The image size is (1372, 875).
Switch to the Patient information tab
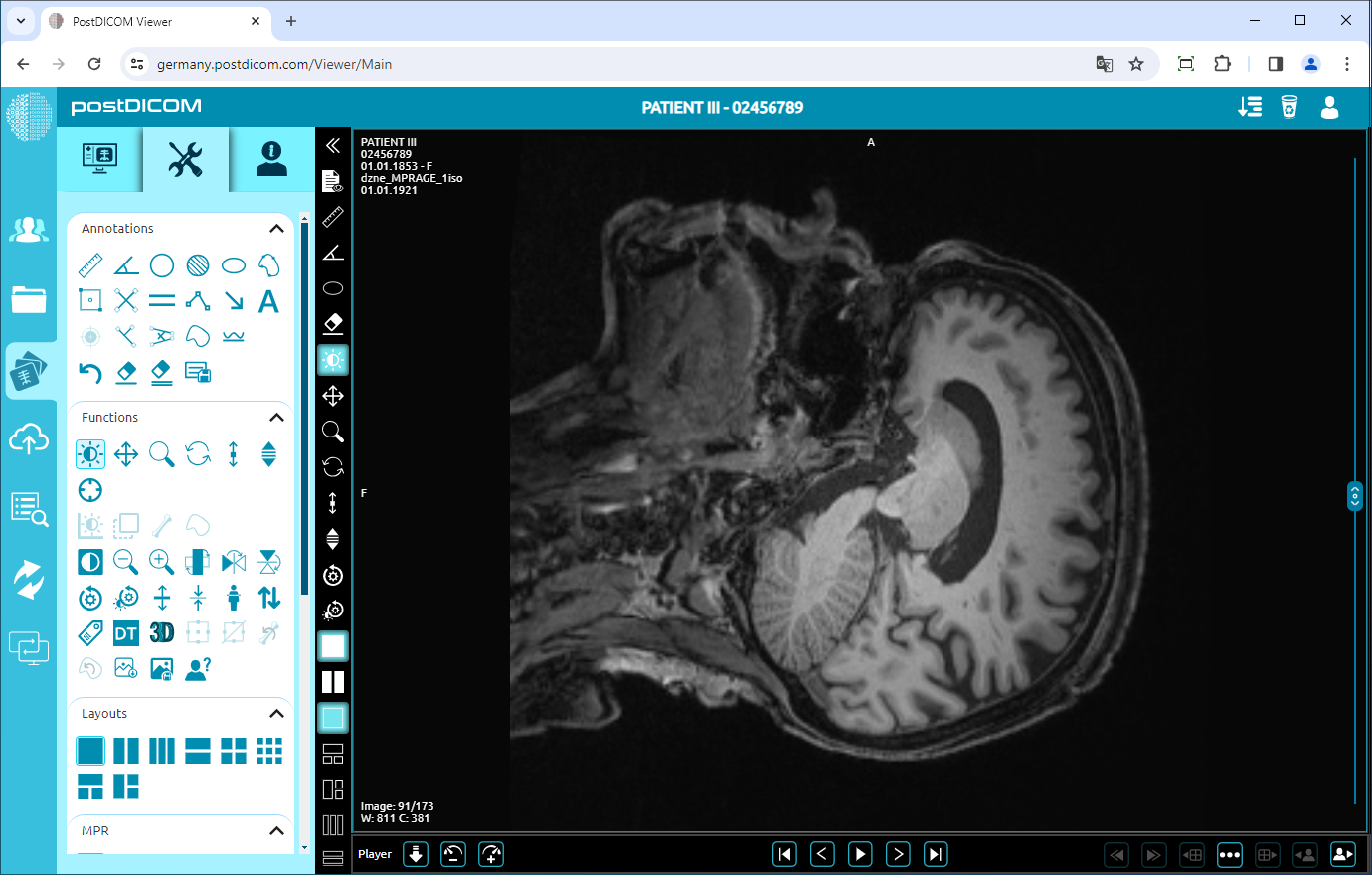[x=268, y=159]
